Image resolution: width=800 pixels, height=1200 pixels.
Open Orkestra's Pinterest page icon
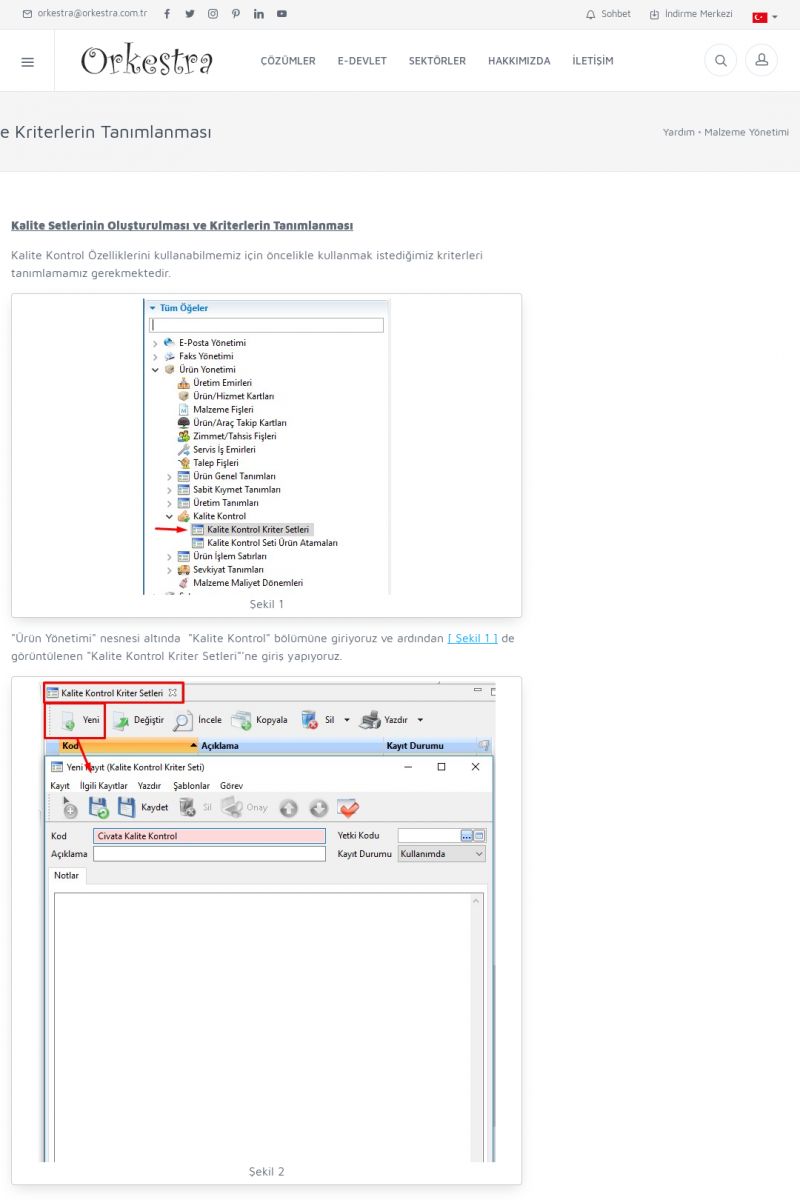click(x=236, y=14)
